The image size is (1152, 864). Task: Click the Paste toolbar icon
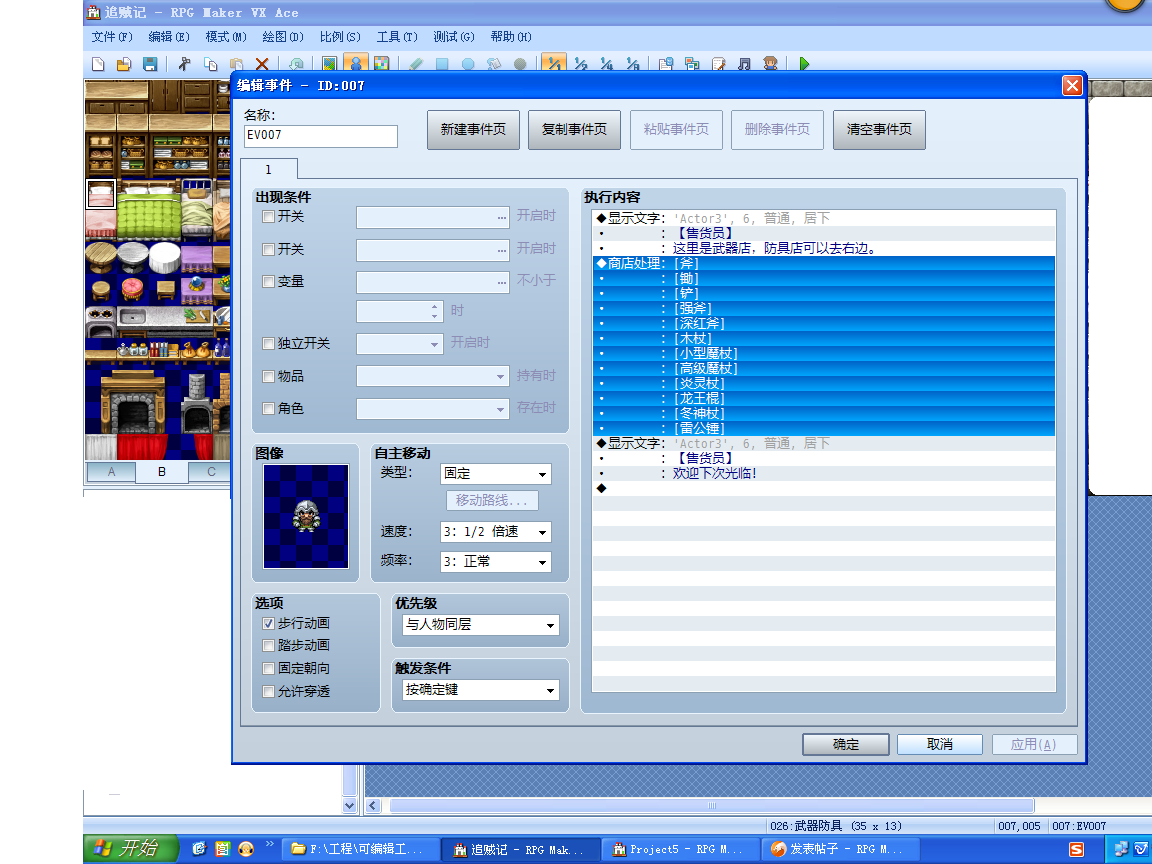coord(236,64)
